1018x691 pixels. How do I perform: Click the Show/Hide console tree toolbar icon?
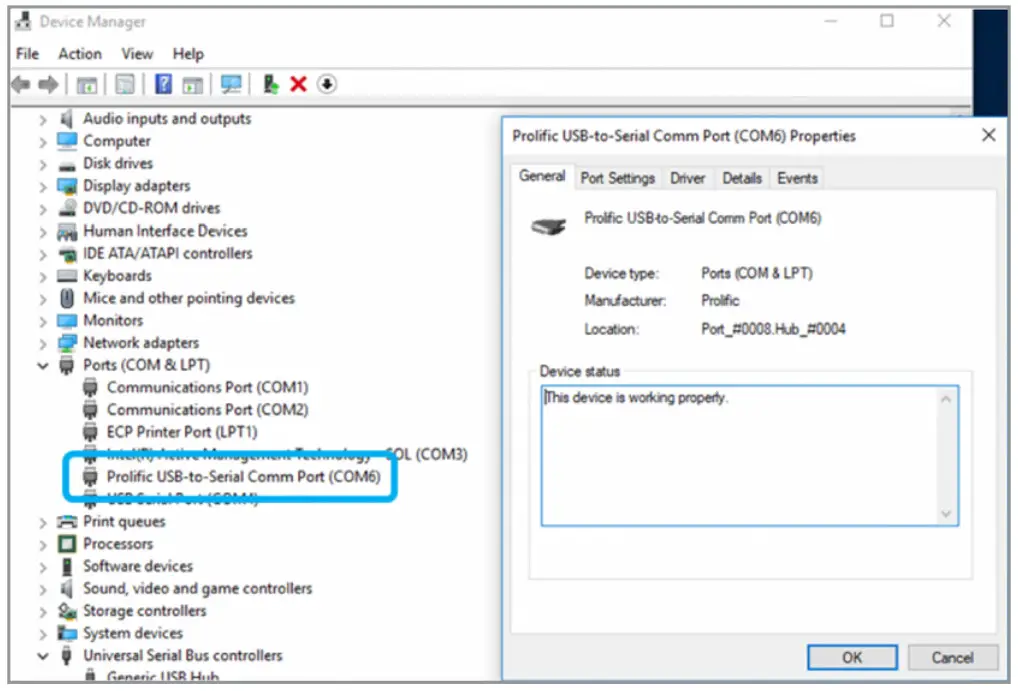pyautogui.click(x=86, y=84)
